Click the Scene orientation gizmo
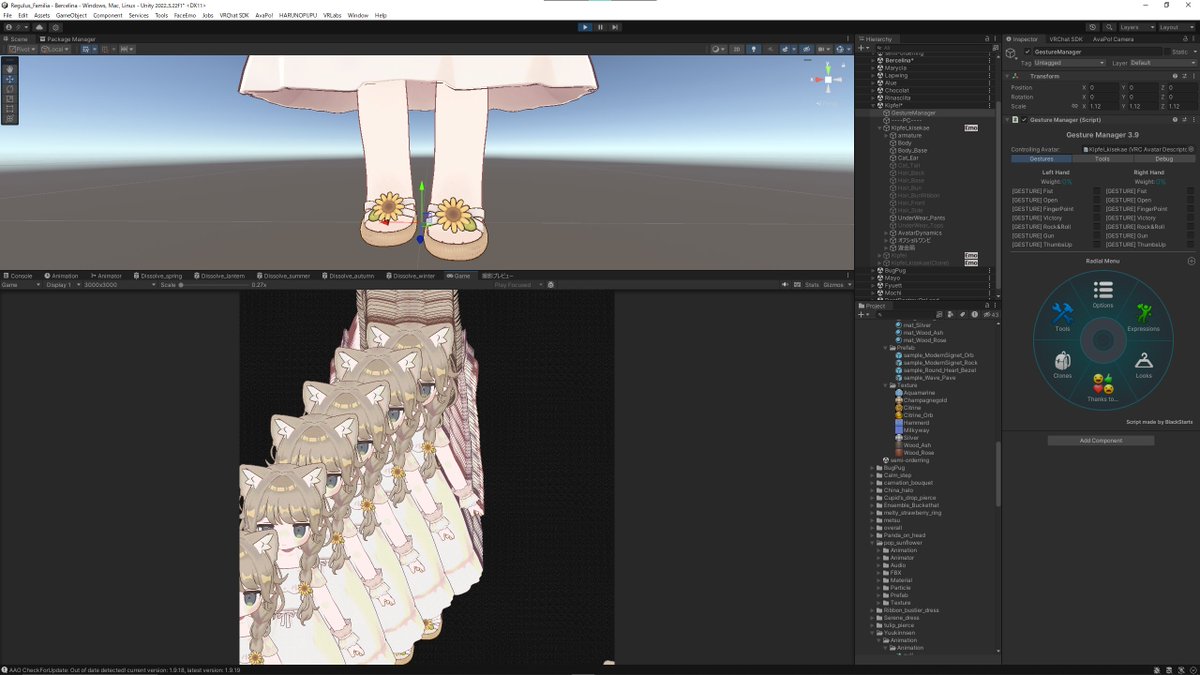This screenshot has width=1200, height=675. tap(826, 78)
